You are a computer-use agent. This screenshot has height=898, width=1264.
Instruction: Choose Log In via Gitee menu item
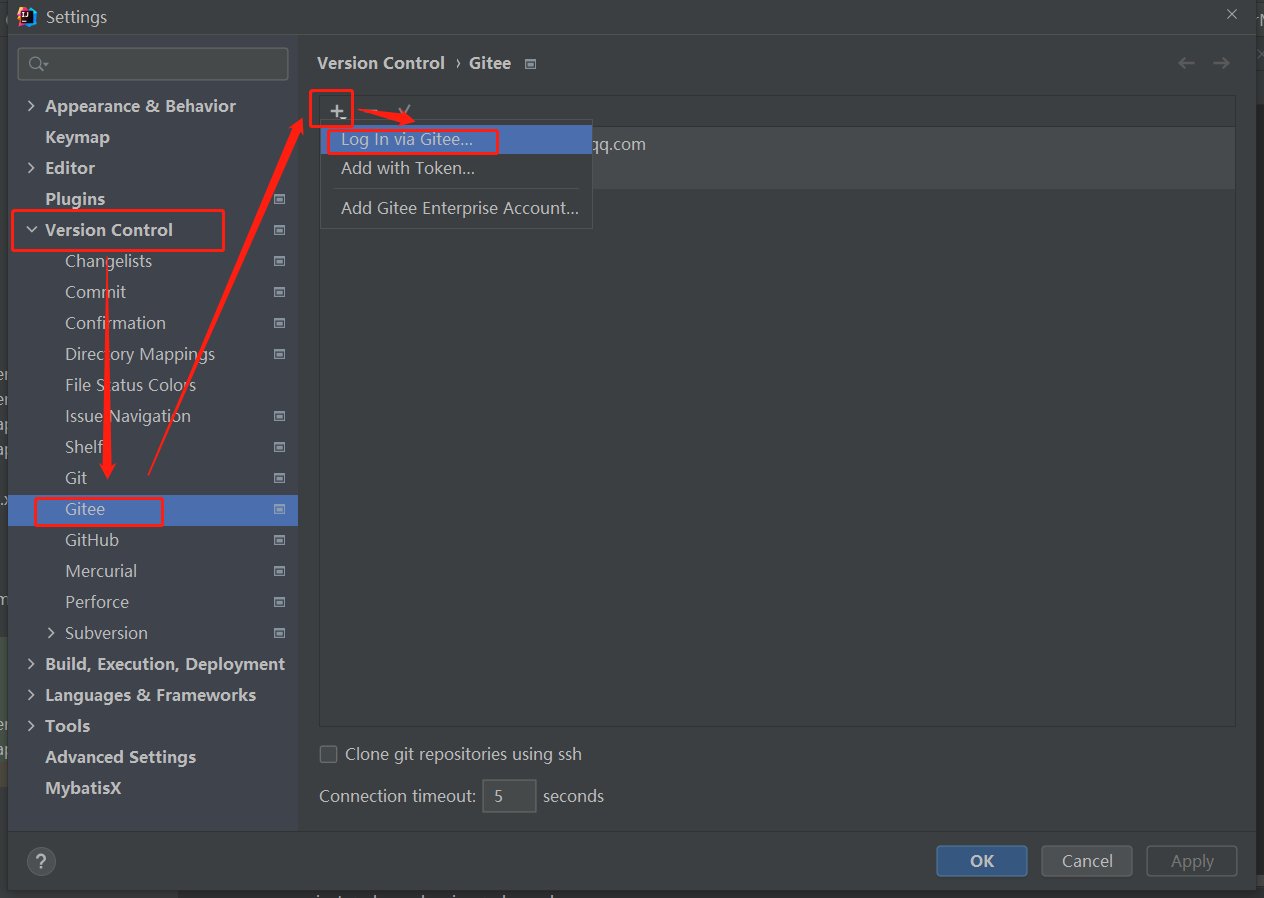tap(456, 140)
